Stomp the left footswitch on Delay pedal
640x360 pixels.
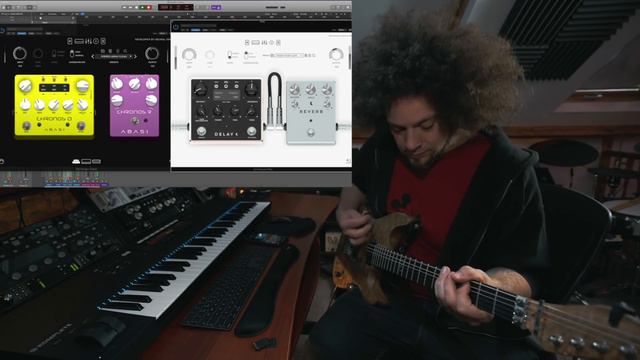(x=201, y=131)
